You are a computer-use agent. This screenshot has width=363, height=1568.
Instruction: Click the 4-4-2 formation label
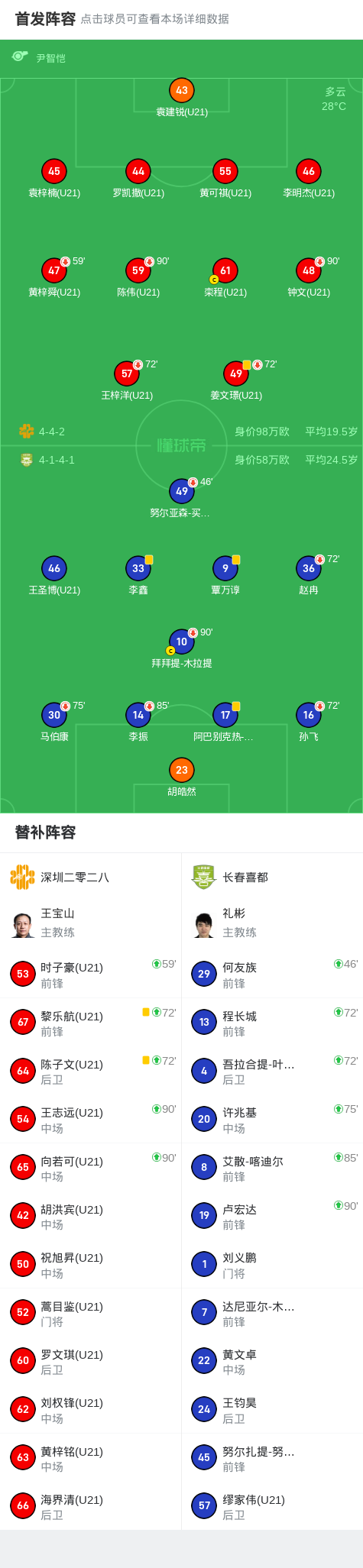point(52,432)
